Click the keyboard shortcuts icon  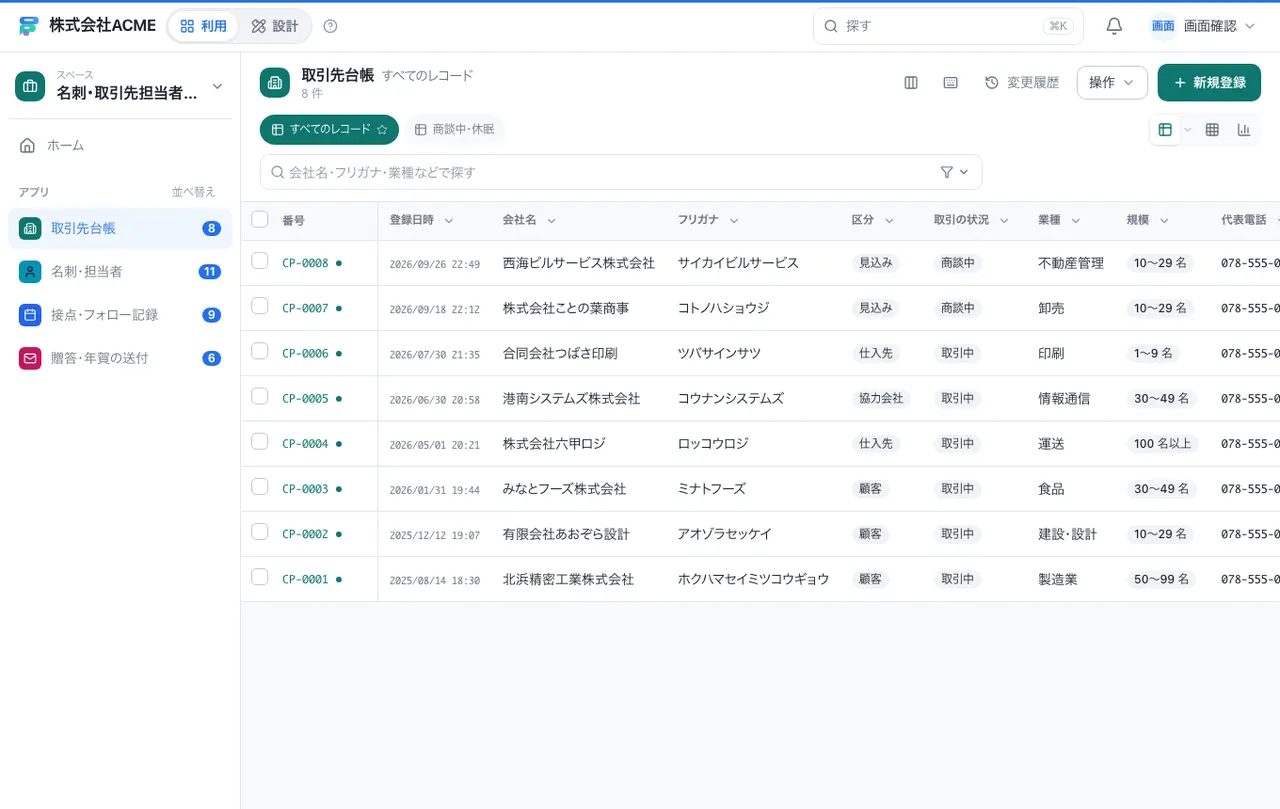pyautogui.click(x=951, y=83)
